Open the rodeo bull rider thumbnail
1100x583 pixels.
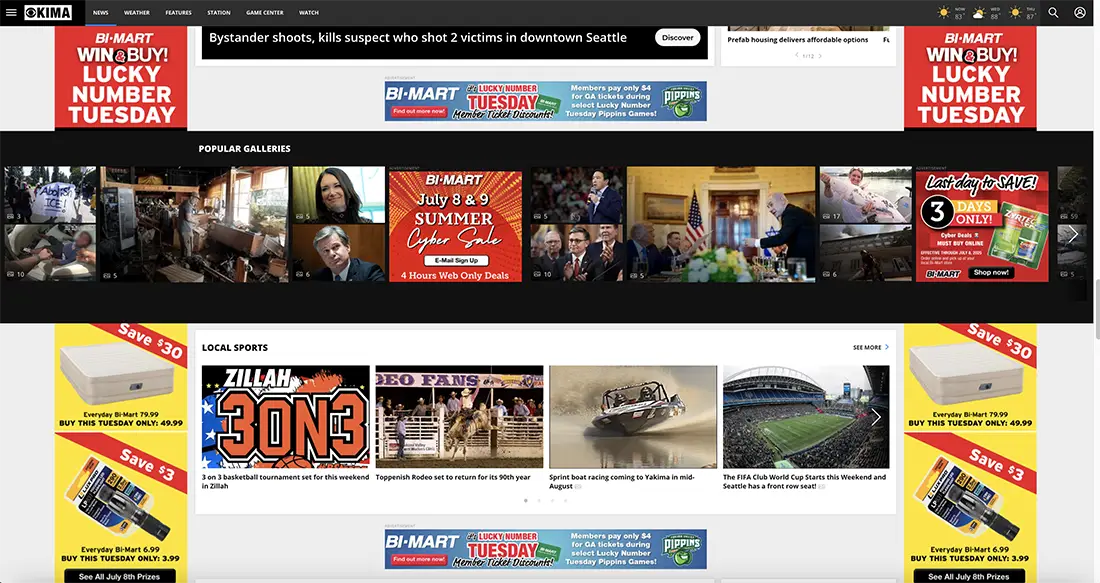pyautogui.click(x=460, y=417)
